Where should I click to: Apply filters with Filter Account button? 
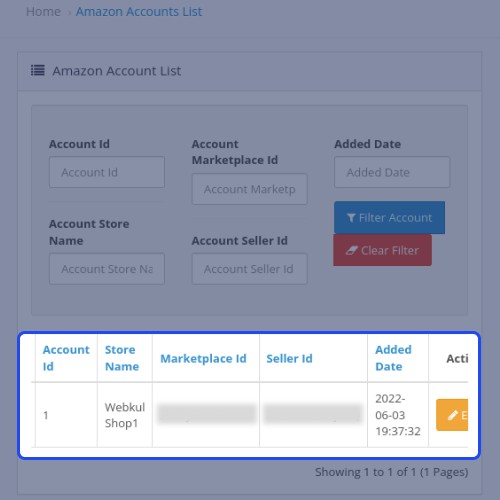point(389,217)
